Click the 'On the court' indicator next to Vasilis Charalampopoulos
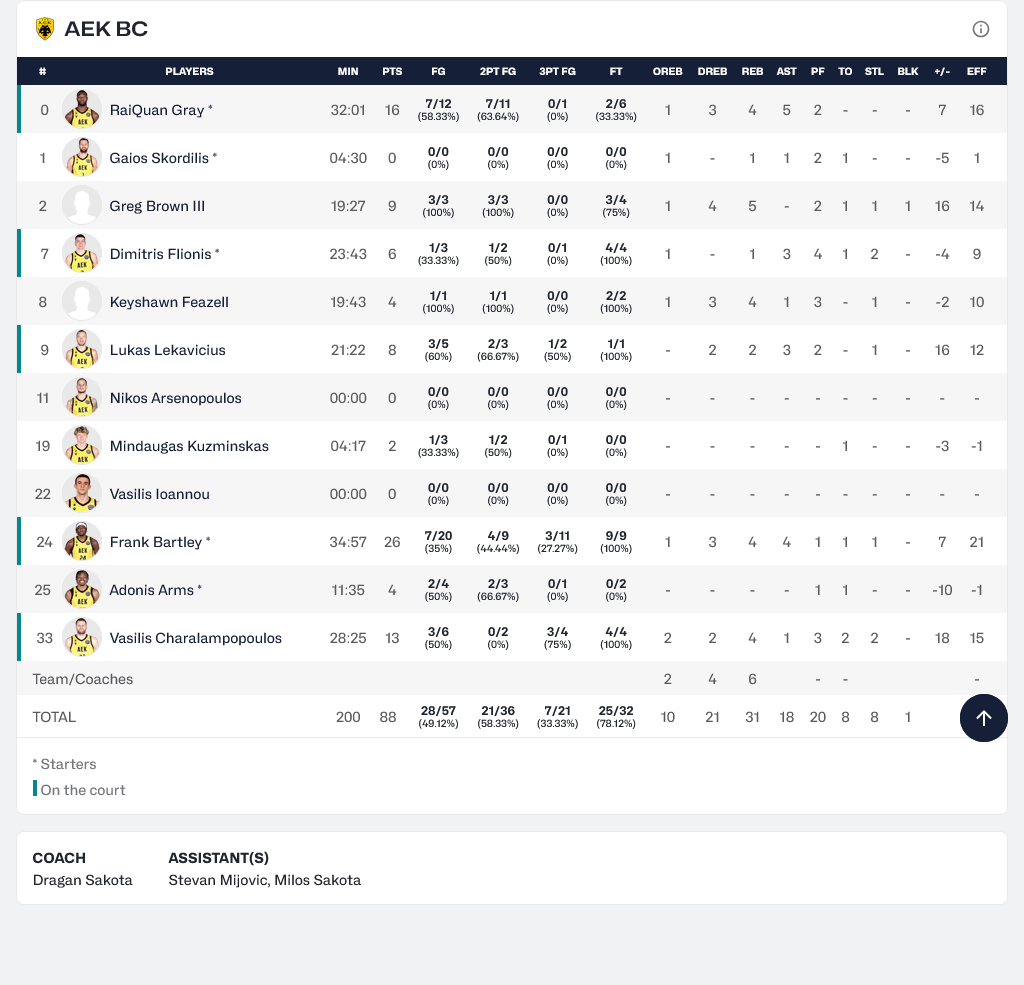The width and height of the screenshot is (1024, 985). click(18, 637)
